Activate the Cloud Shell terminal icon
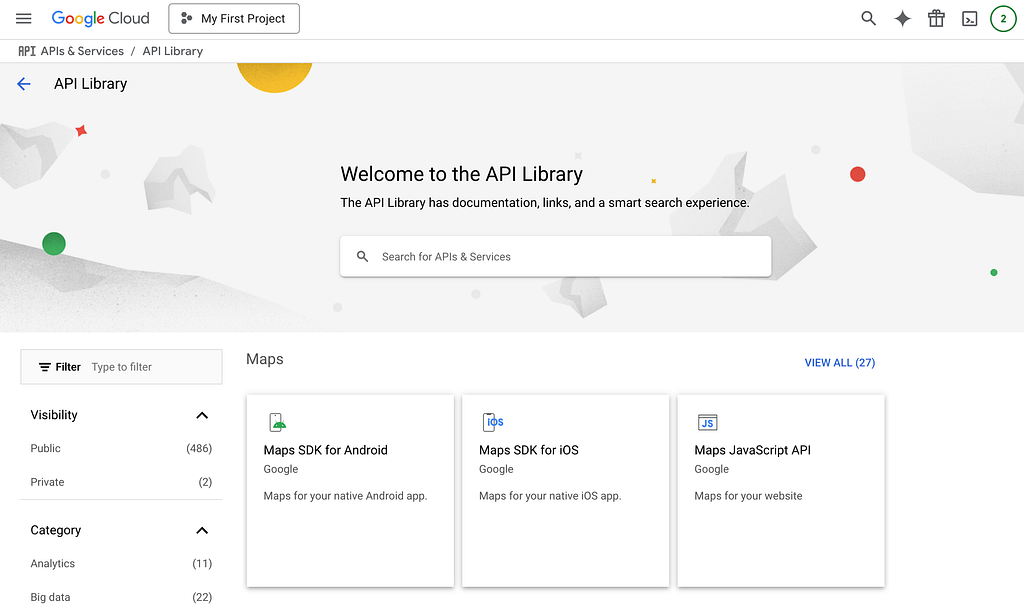 pyautogui.click(x=969, y=18)
